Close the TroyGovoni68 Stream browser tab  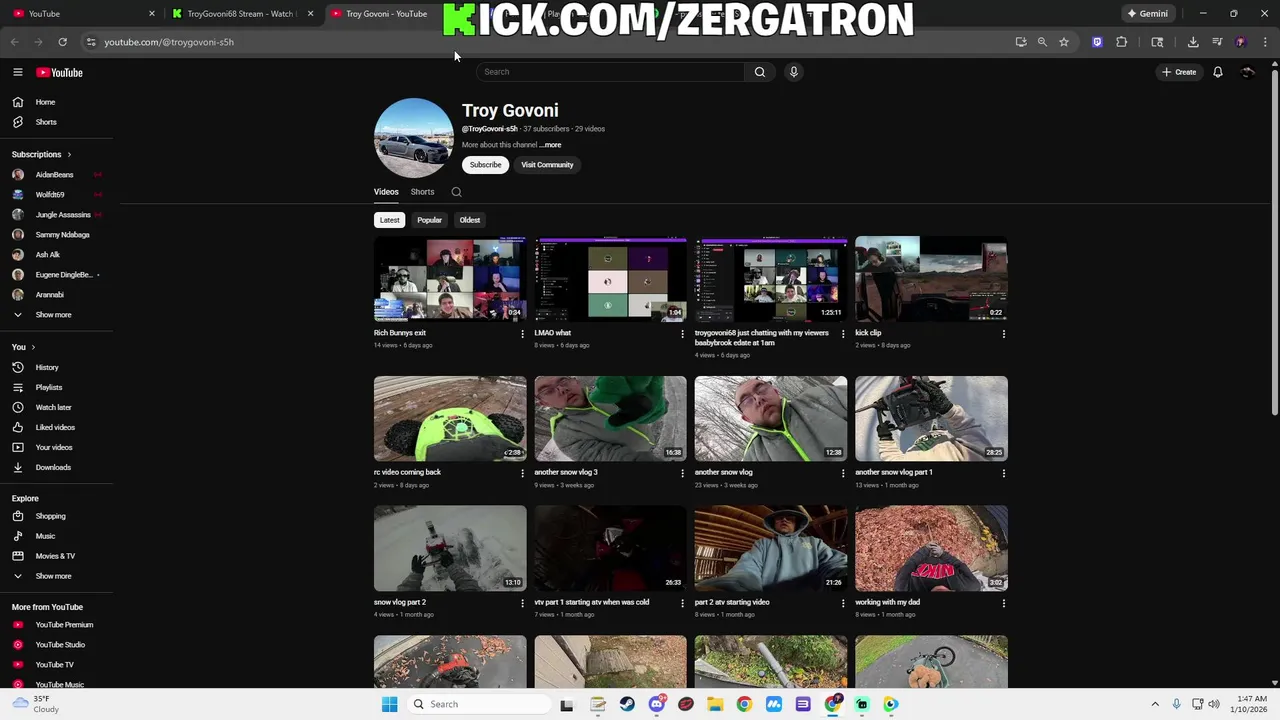[311, 14]
